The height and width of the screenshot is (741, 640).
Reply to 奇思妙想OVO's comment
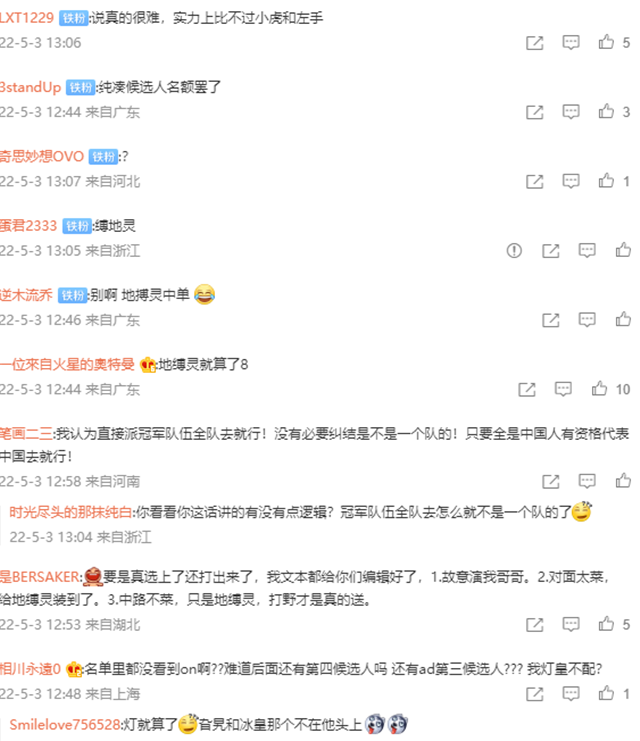(571, 181)
